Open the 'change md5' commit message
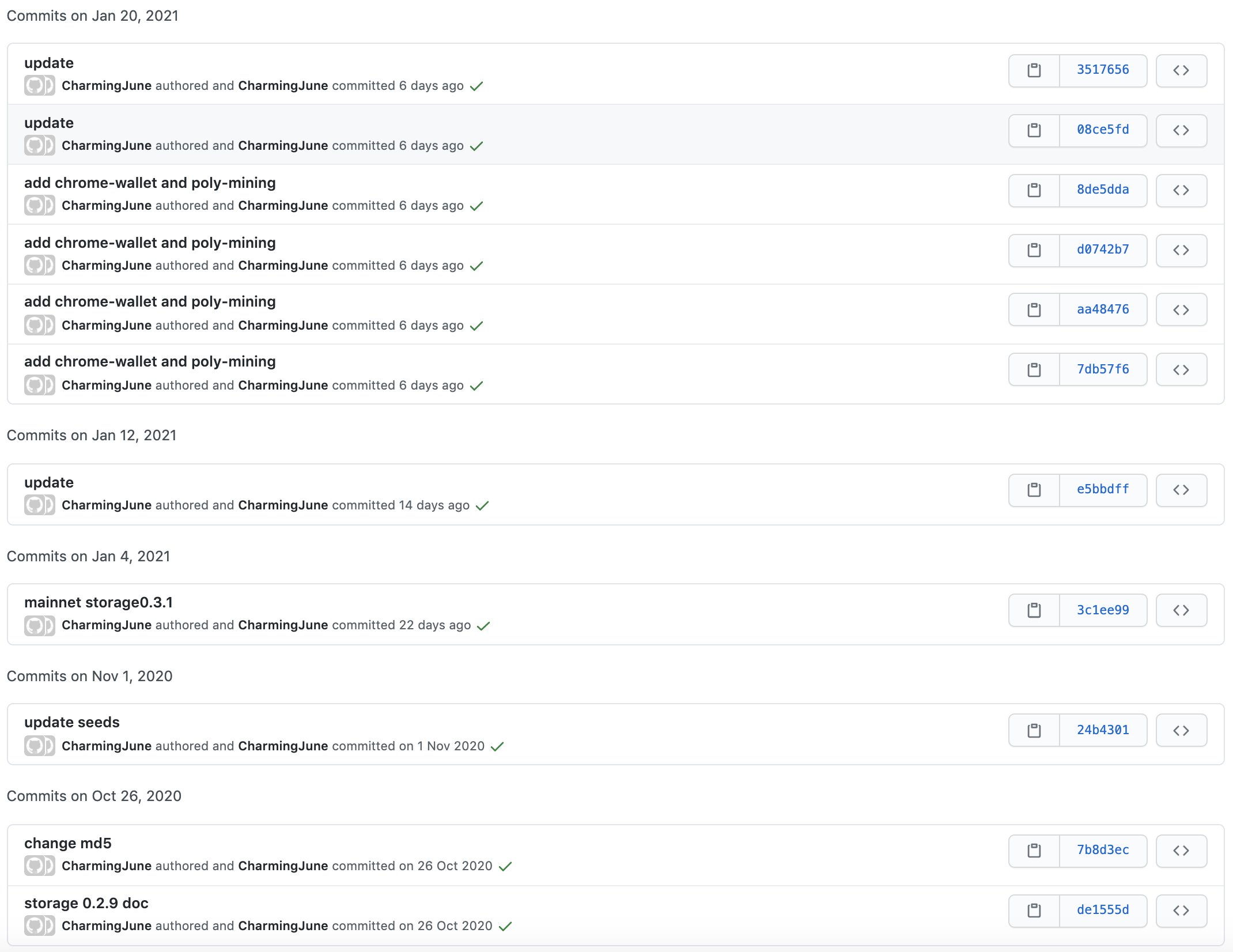Viewport: 1233px width, 952px height. coord(68,844)
